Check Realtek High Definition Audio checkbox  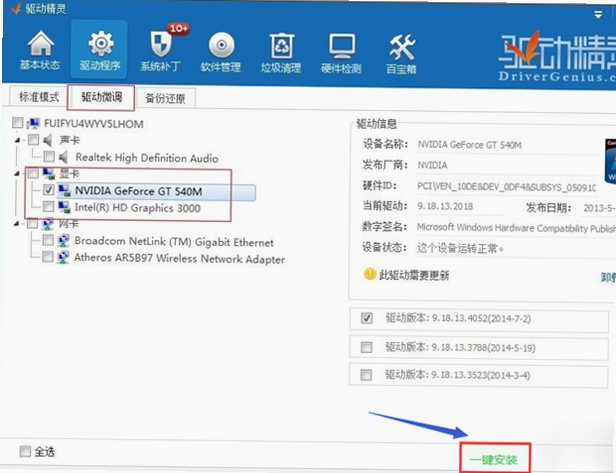tap(49, 157)
